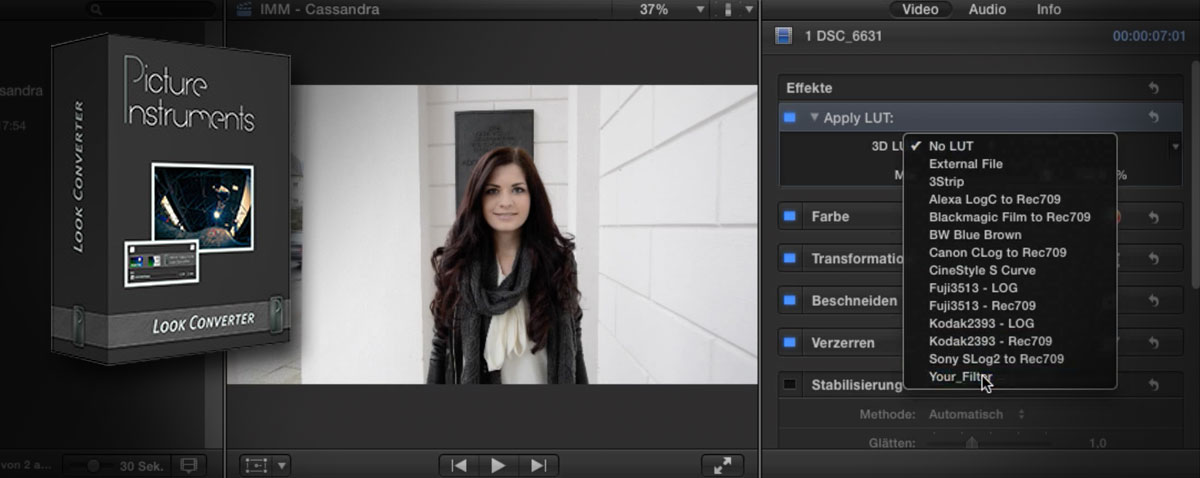Adjust the 30 Sek. duration slider
The height and width of the screenshot is (478, 1200).
[x=93, y=465]
